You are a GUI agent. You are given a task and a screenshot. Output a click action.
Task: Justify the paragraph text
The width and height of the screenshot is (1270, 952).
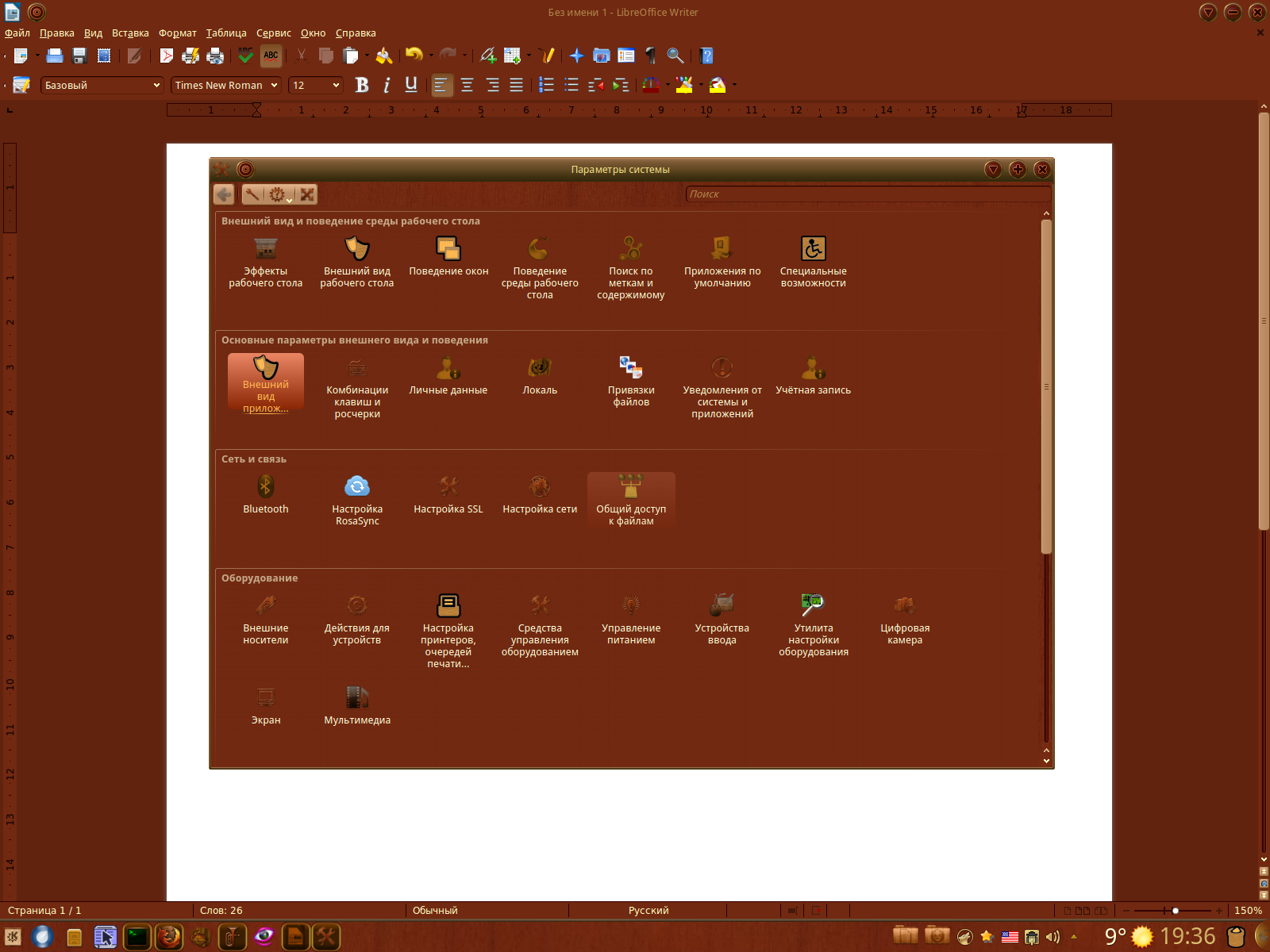517,85
